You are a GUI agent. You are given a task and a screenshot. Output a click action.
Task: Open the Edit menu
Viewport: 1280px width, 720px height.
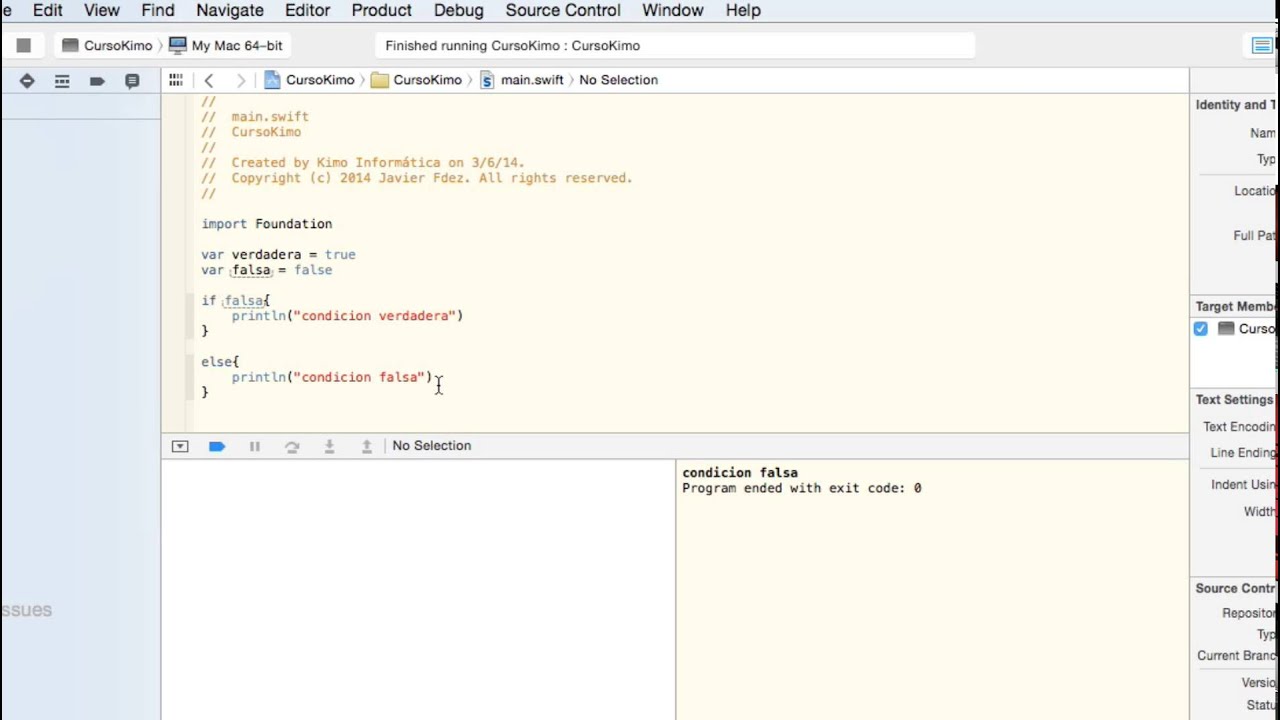click(47, 10)
